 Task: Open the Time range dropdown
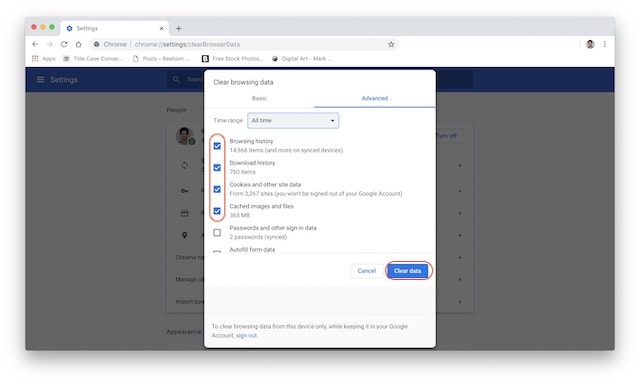[x=293, y=120]
